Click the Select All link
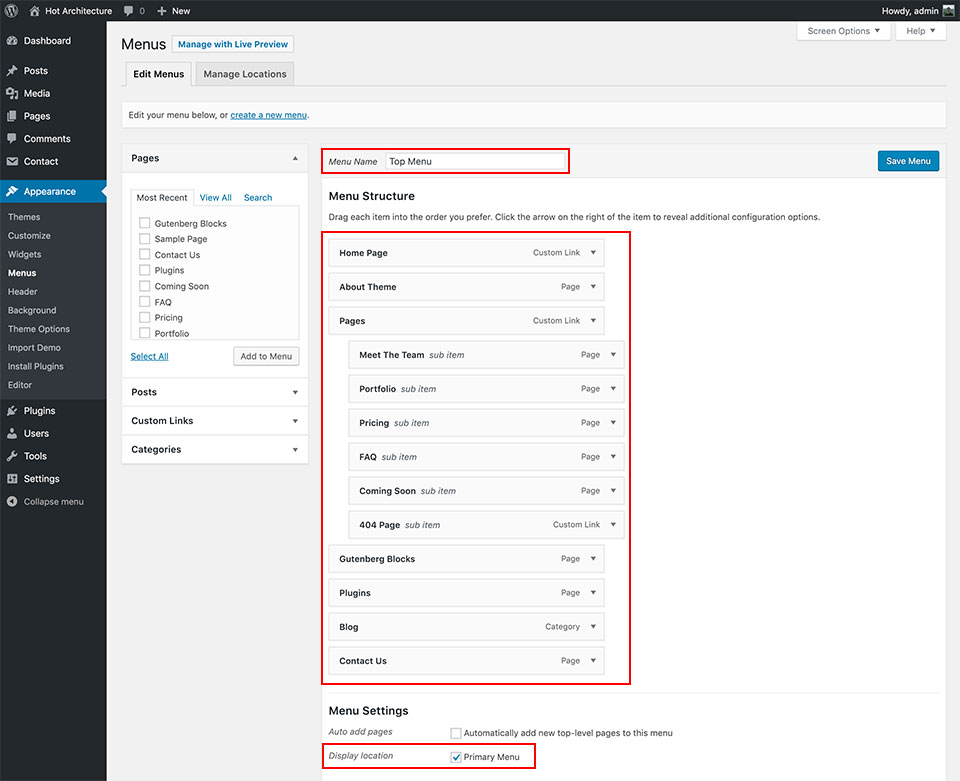The image size is (960, 781). (x=149, y=356)
